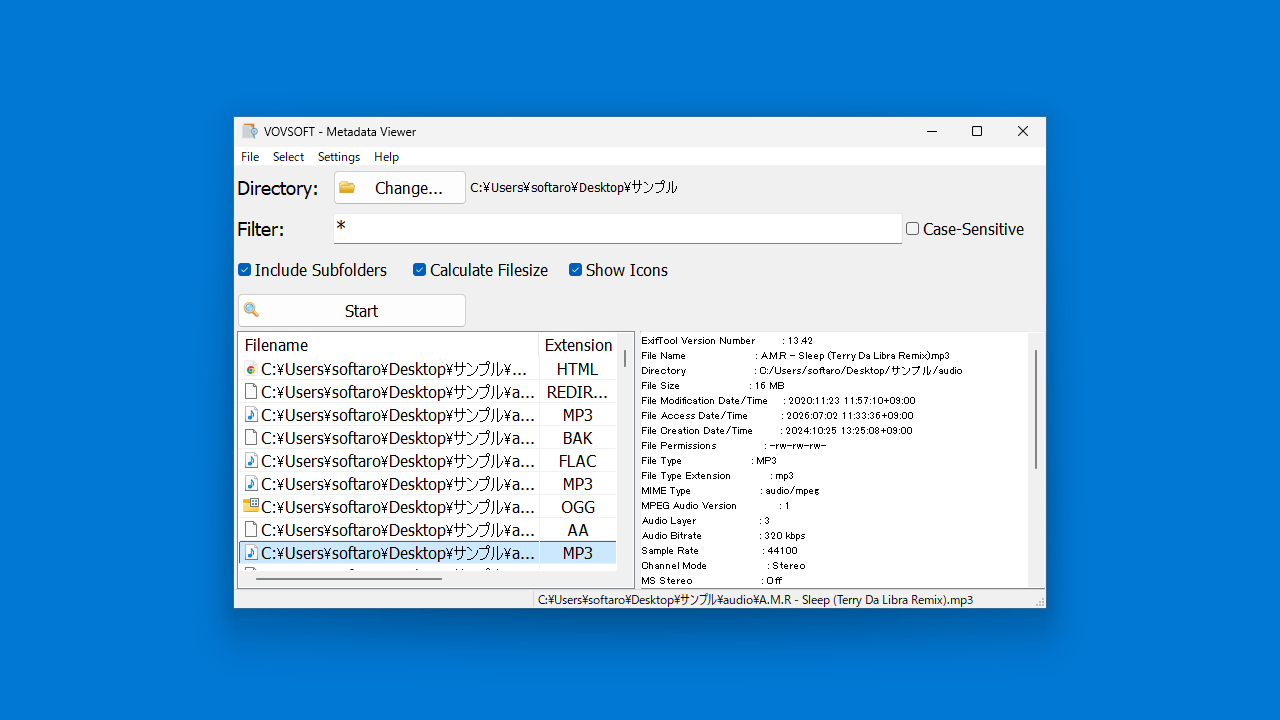Click the Sample Rate 44100 line
Image resolution: width=1280 pixels, height=720 pixels.
pyautogui.click(x=719, y=551)
